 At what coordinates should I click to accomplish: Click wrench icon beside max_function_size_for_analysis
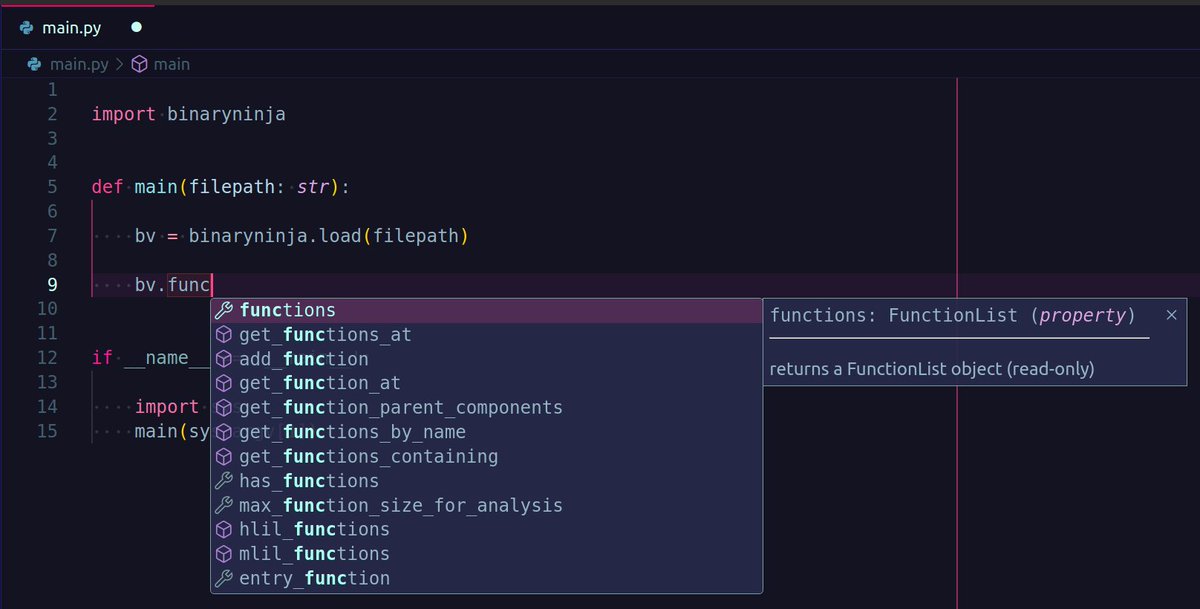point(224,505)
